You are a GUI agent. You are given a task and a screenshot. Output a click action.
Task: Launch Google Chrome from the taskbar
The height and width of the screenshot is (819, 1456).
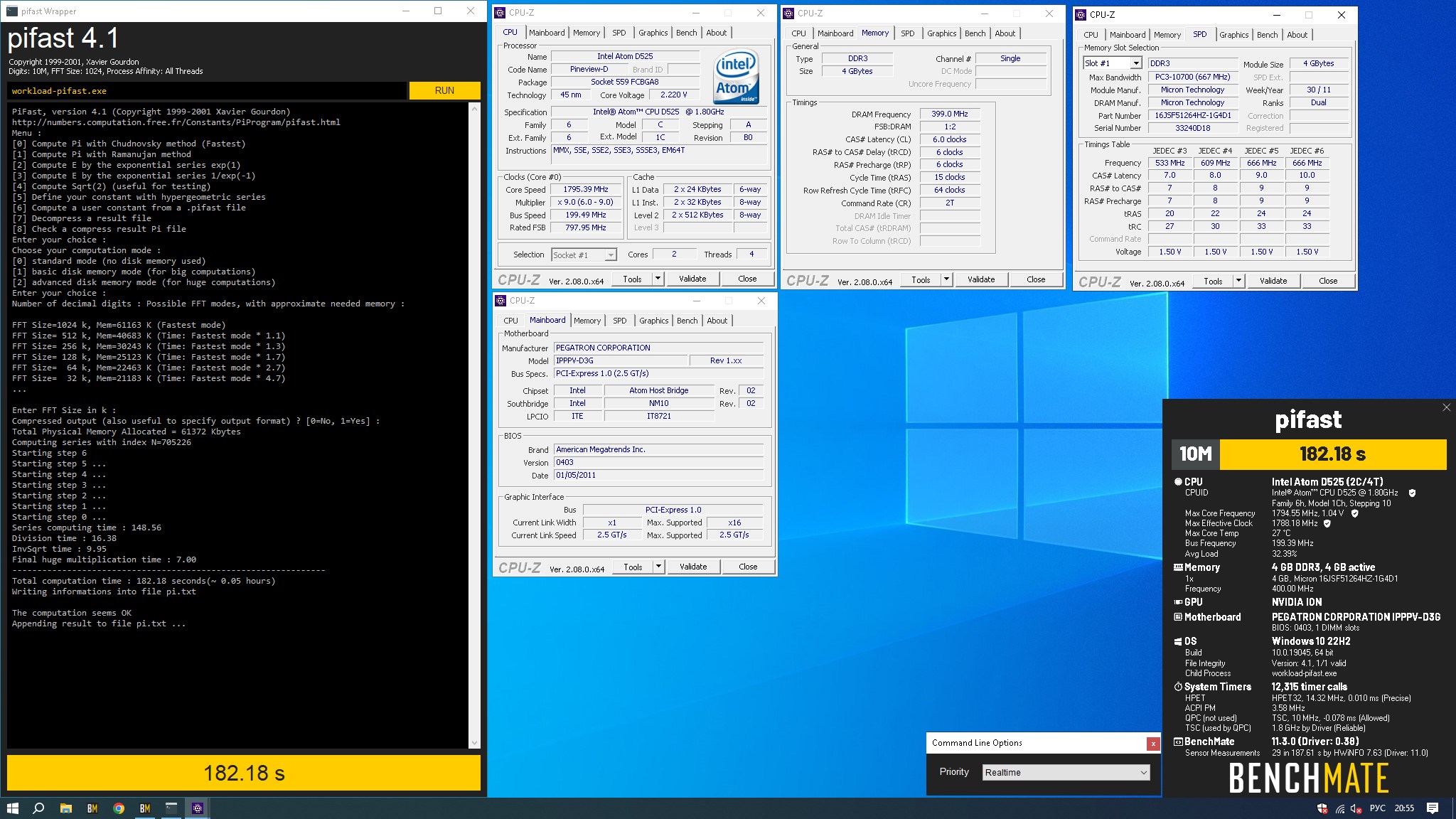pyautogui.click(x=119, y=808)
